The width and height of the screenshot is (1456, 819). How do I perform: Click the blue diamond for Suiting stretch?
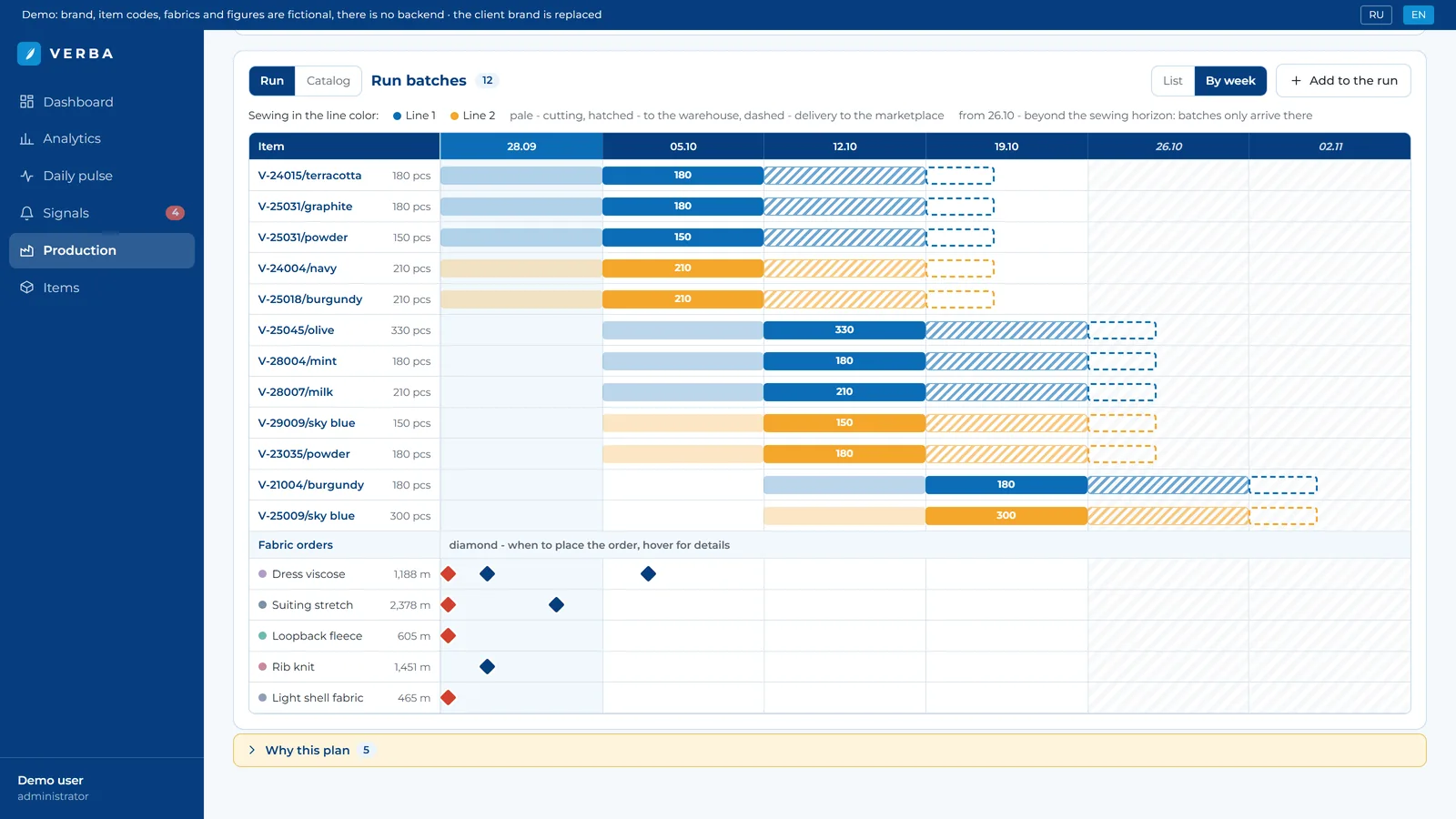pos(556,605)
